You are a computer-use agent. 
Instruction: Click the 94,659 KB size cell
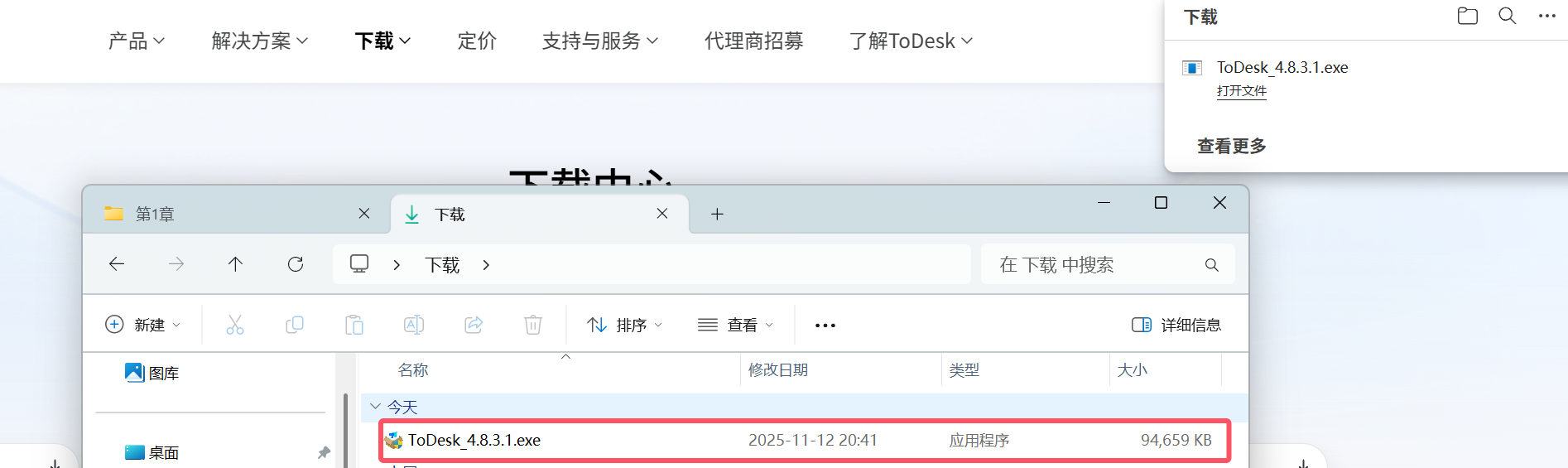[x=1176, y=440]
